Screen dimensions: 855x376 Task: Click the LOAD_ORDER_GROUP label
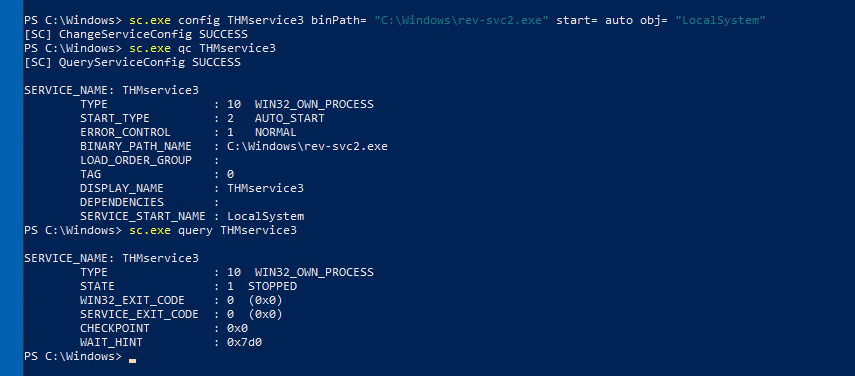click(x=136, y=161)
